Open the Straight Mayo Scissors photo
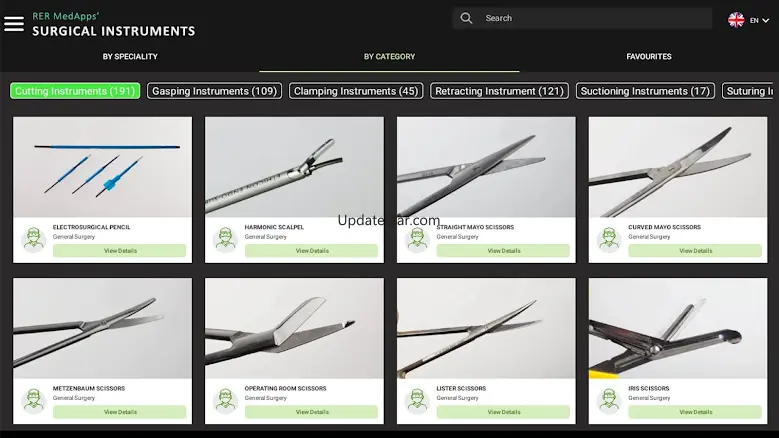 coord(486,167)
